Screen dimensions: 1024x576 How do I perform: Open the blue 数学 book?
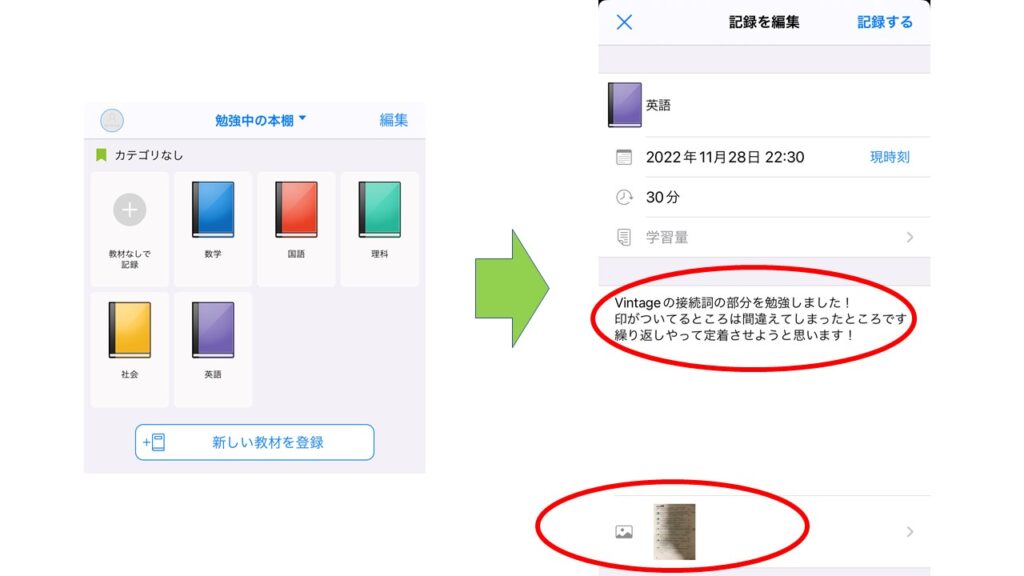[x=213, y=210]
